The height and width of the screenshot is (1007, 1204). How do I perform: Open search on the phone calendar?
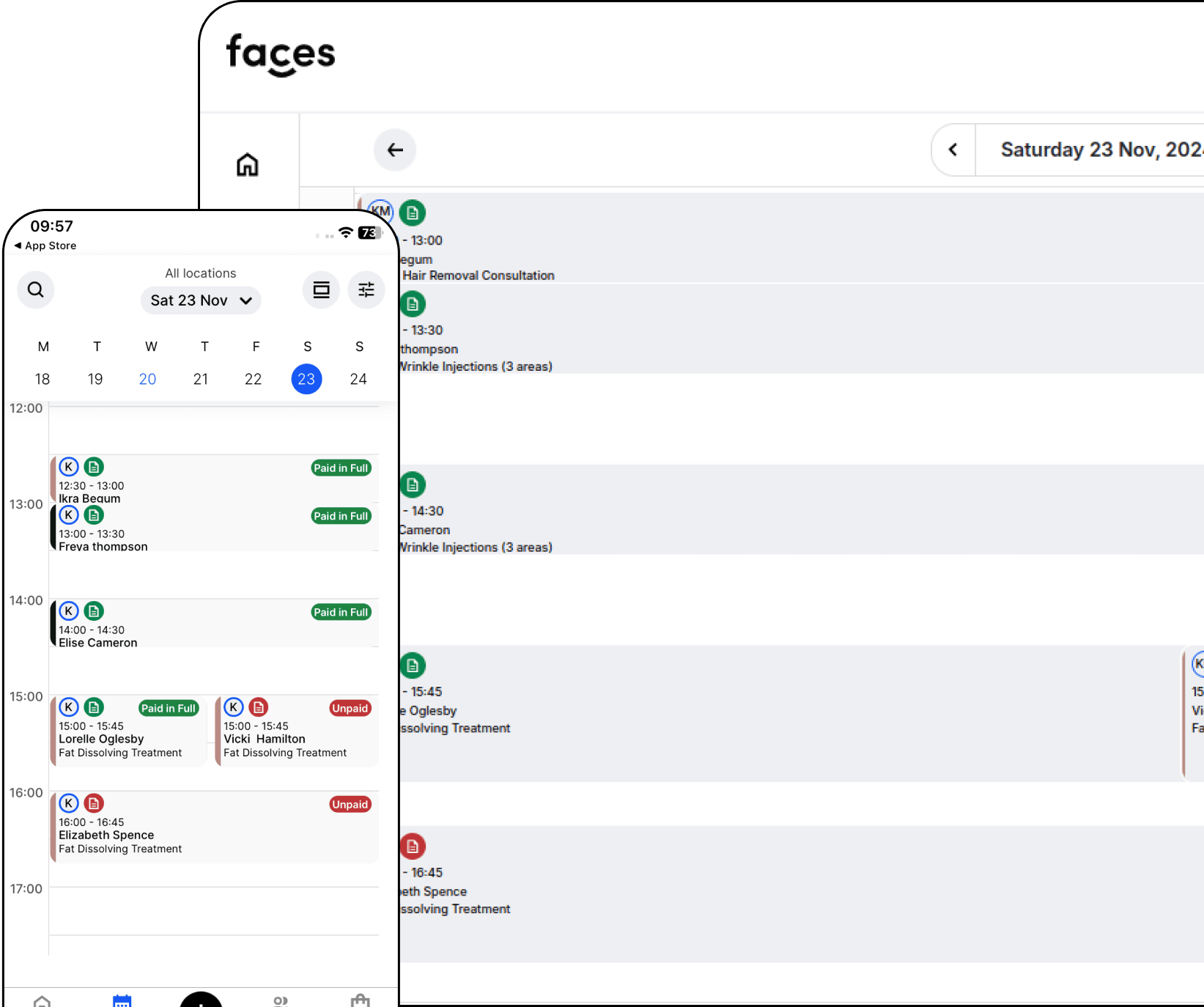(x=35, y=289)
